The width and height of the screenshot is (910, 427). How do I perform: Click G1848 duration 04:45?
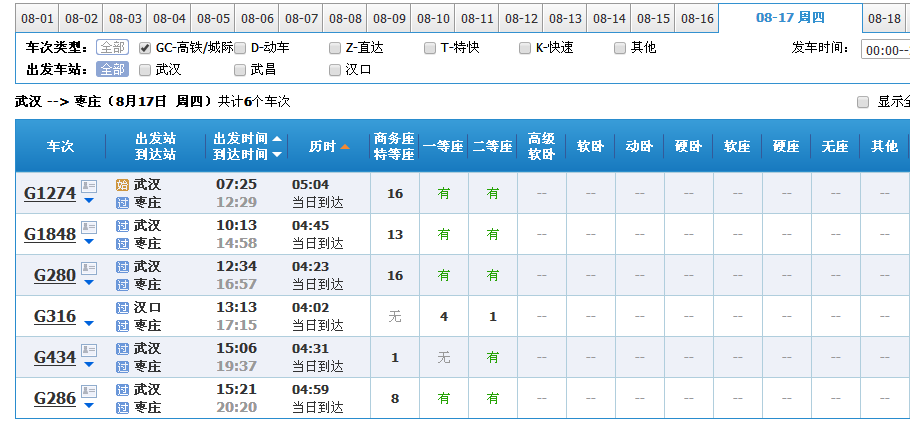(x=310, y=226)
